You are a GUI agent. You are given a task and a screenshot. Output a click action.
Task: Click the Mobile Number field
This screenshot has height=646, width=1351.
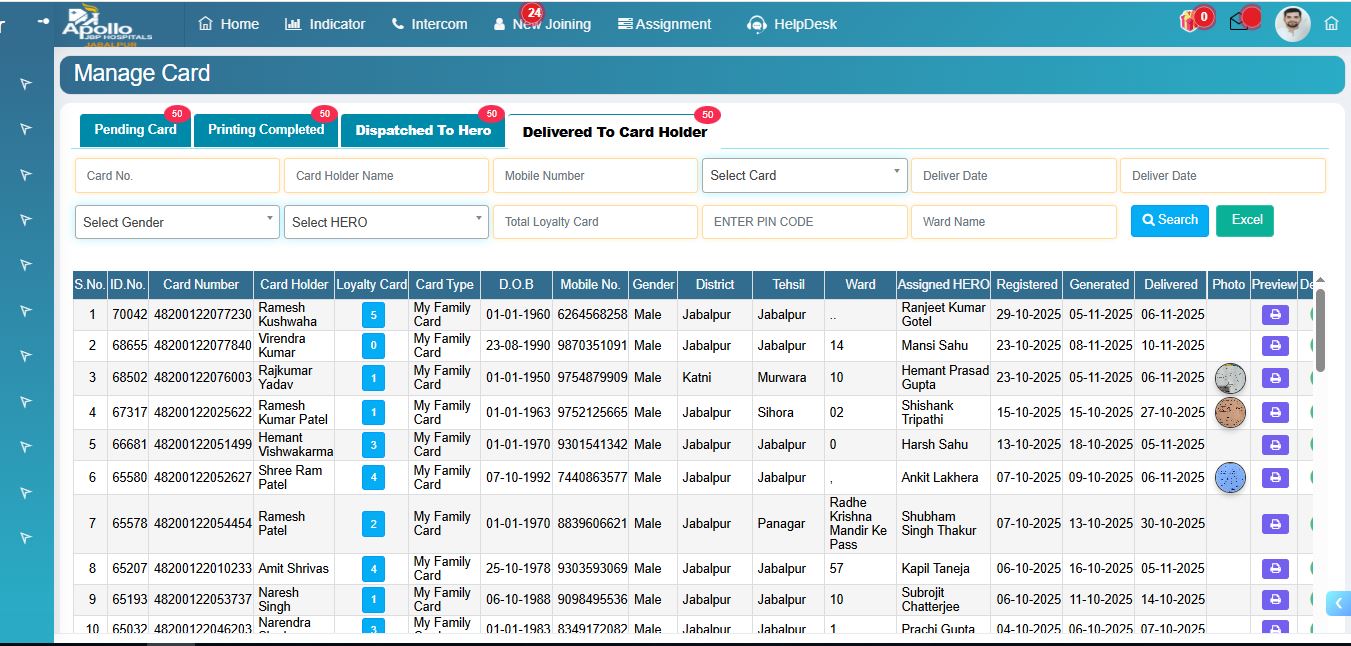click(595, 176)
